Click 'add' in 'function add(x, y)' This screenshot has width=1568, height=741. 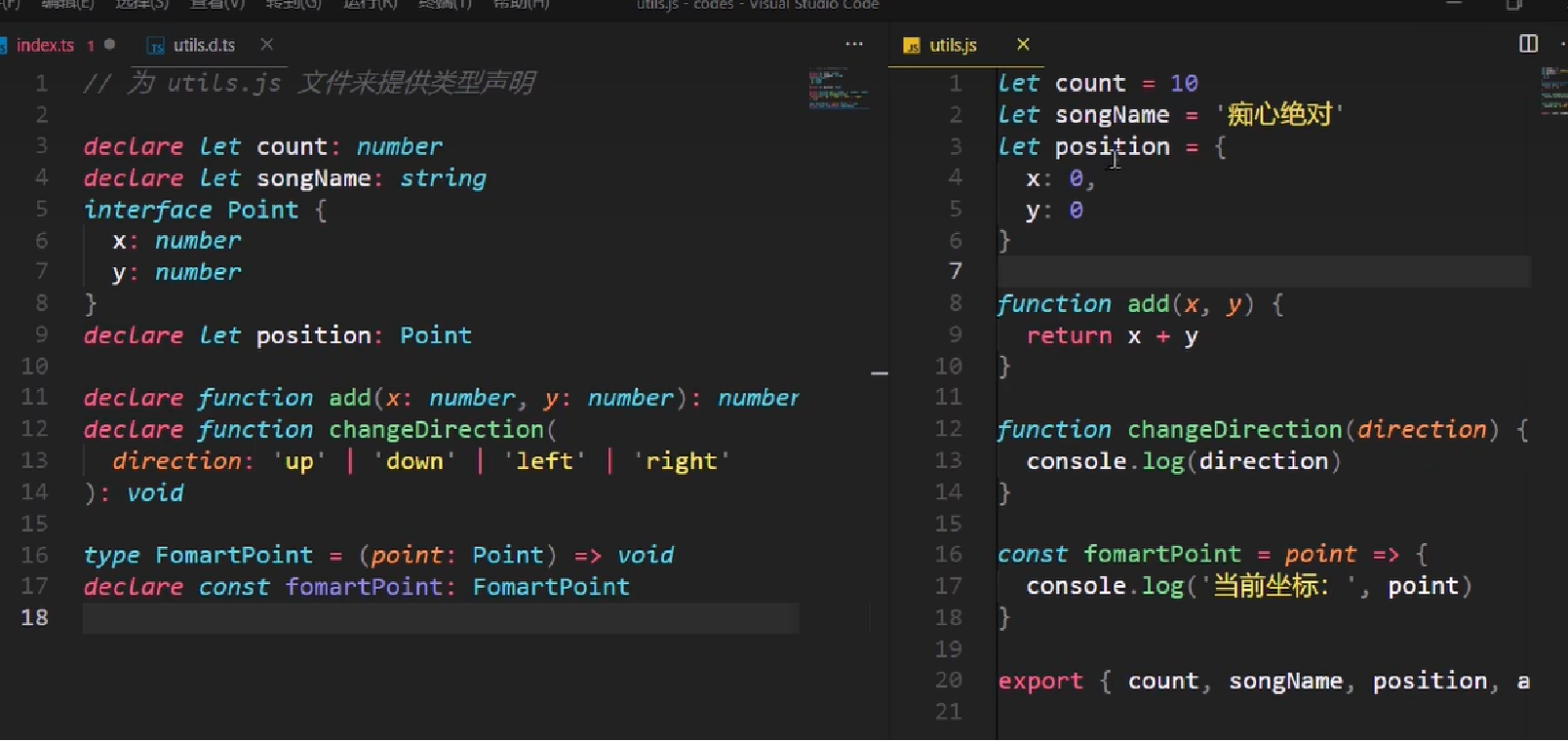pyautogui.click(x=1149, y=304)
